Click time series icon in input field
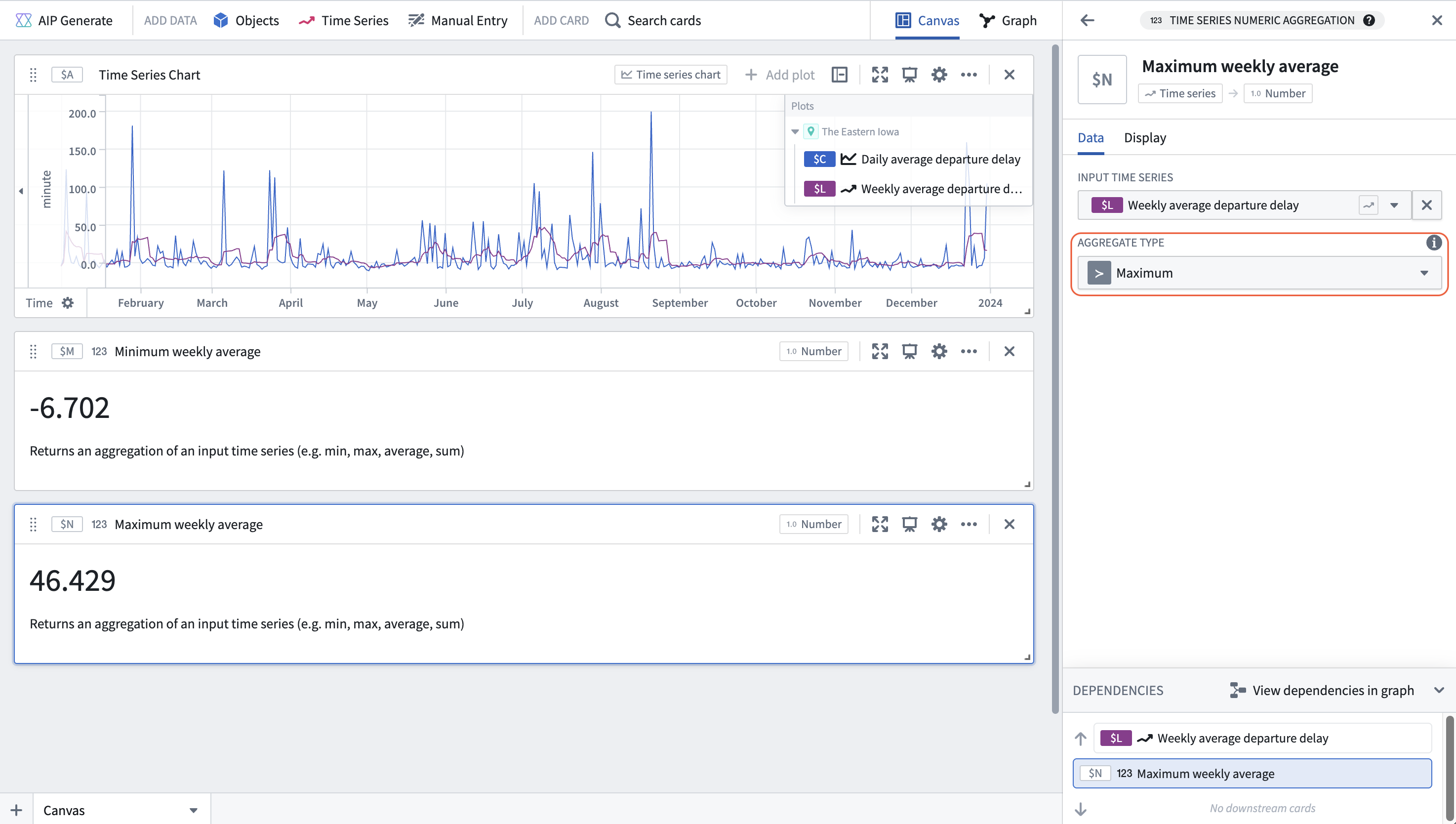This screenshot has height=824, width=1456. click(x=1368, y=206)
